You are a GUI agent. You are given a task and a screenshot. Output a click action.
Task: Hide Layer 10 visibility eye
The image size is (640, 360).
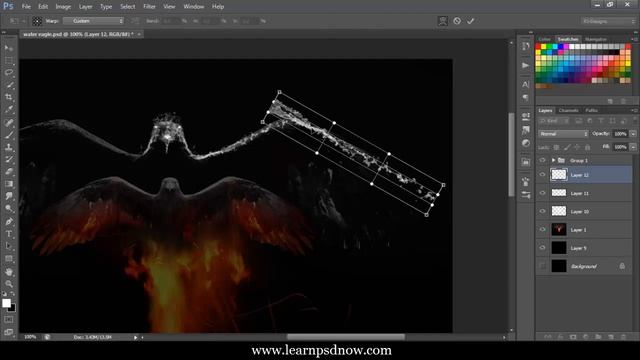542,211
